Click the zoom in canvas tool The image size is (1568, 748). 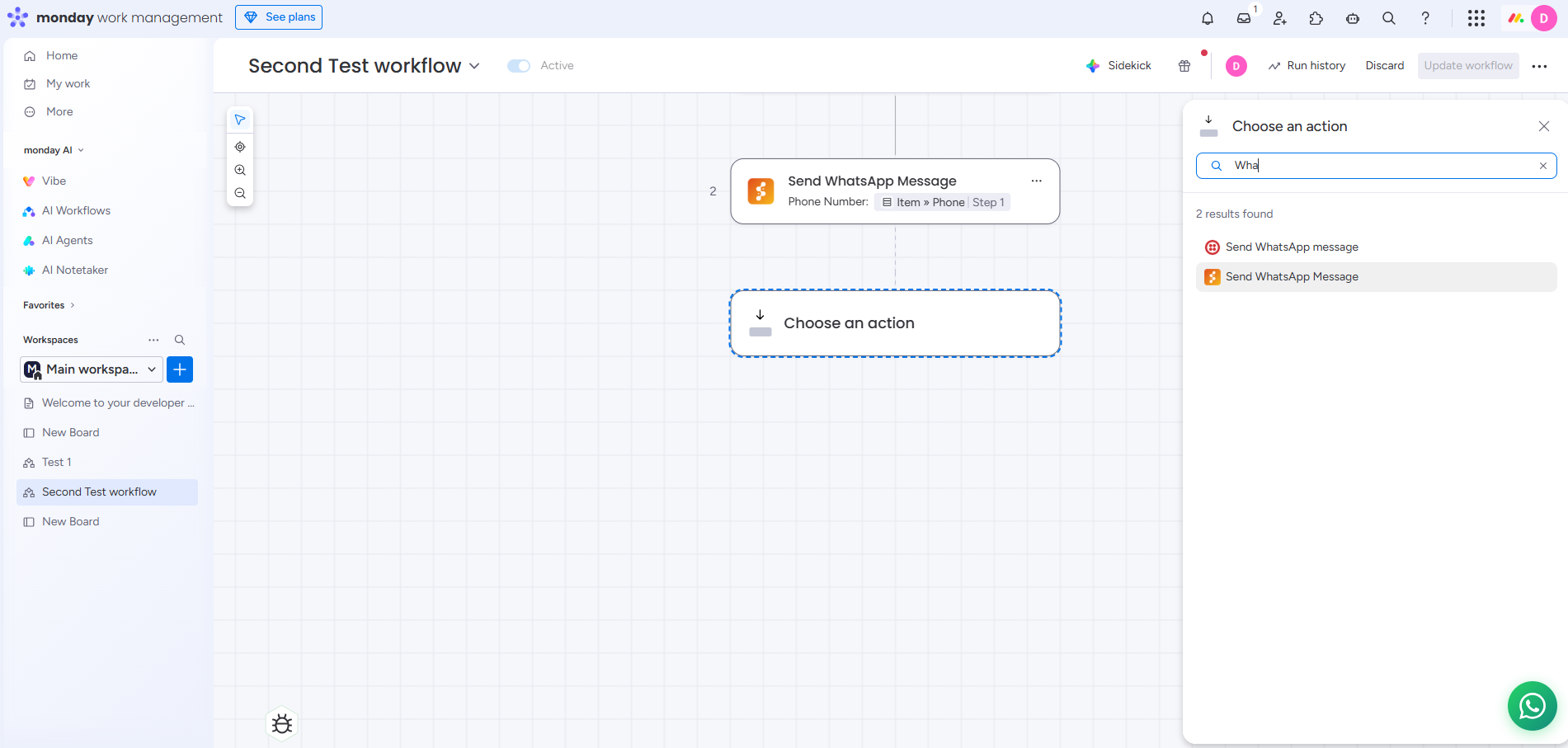(240, 170)
